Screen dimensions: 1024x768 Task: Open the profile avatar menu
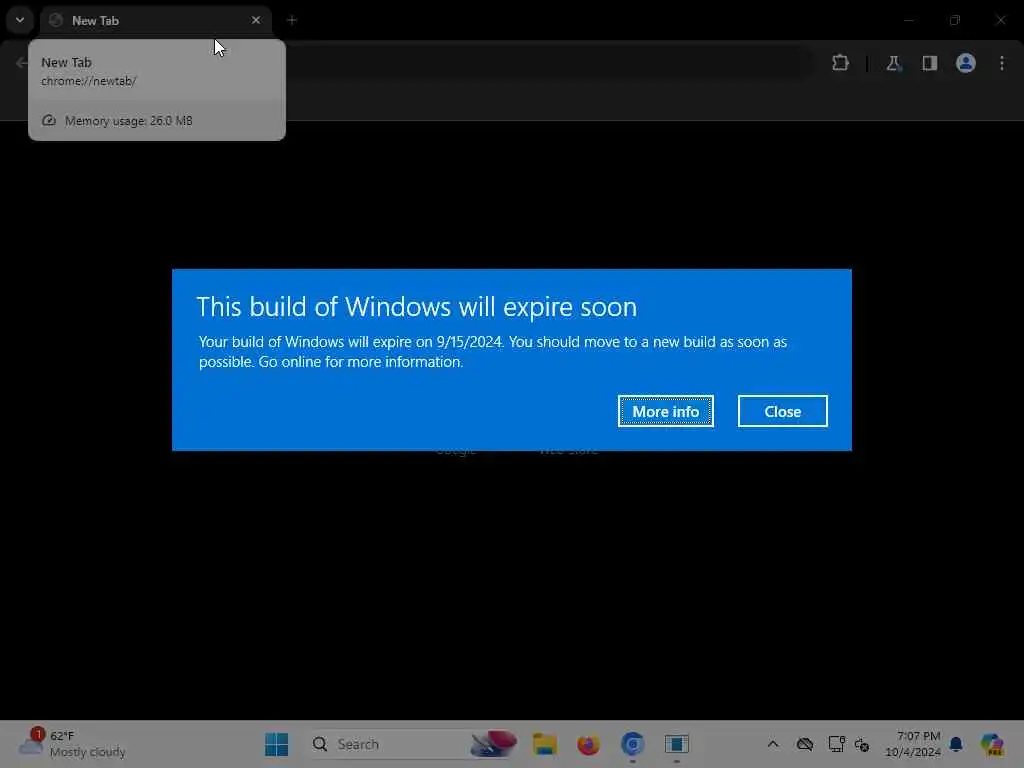[966, 63]
